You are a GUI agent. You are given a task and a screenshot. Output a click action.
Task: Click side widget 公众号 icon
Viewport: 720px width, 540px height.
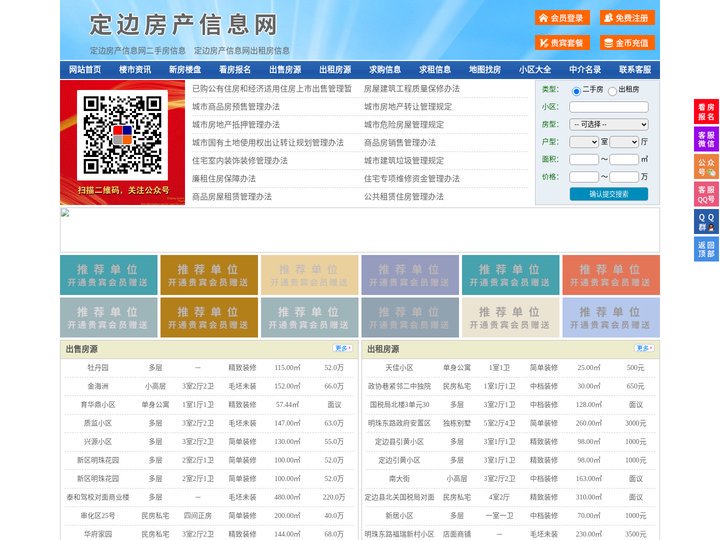coord(706,167)
